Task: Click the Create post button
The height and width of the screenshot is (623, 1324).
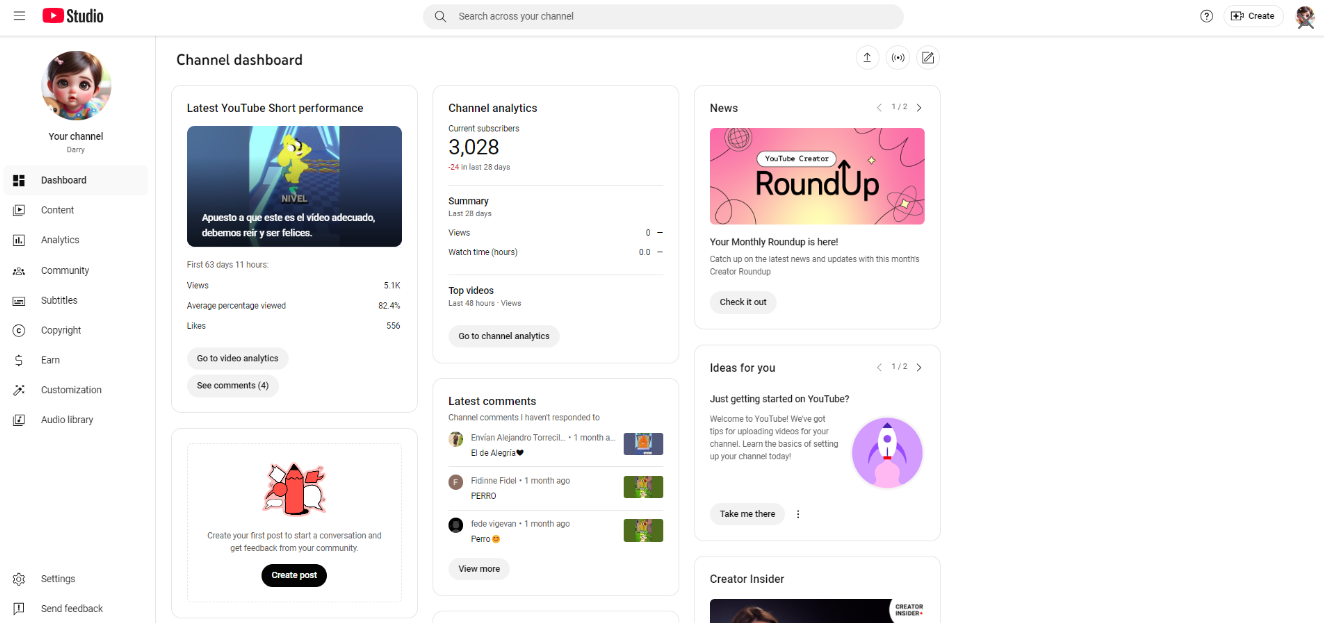Action: click(294, 575)
